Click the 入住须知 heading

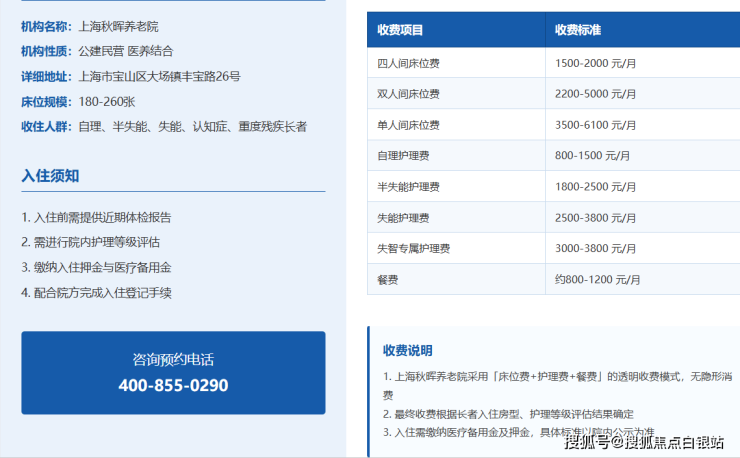click(50, 176)
